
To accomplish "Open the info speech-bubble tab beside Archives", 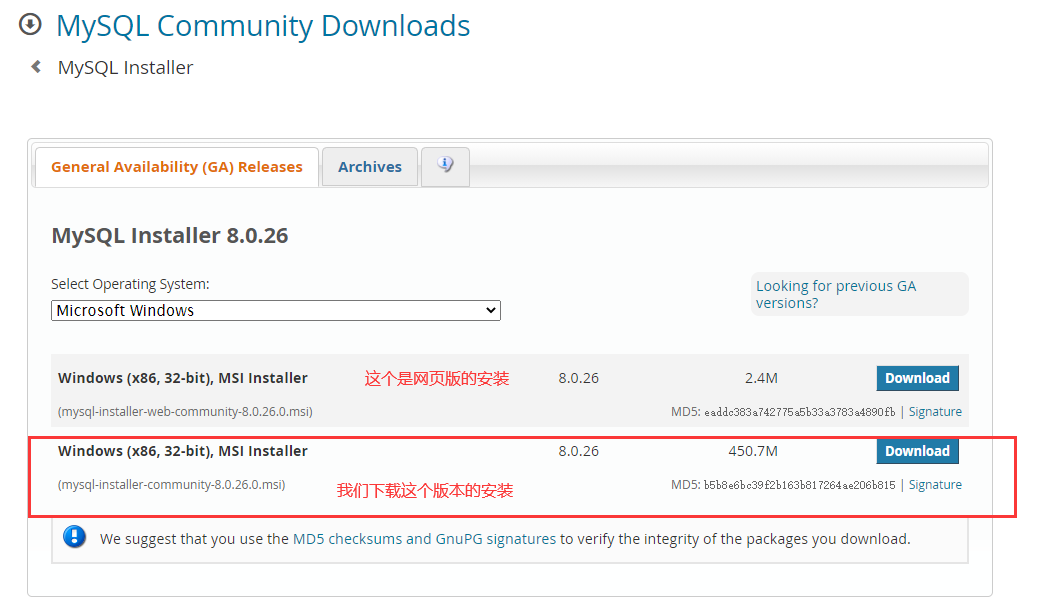I will pyautogui.click(x=444, y=166).
